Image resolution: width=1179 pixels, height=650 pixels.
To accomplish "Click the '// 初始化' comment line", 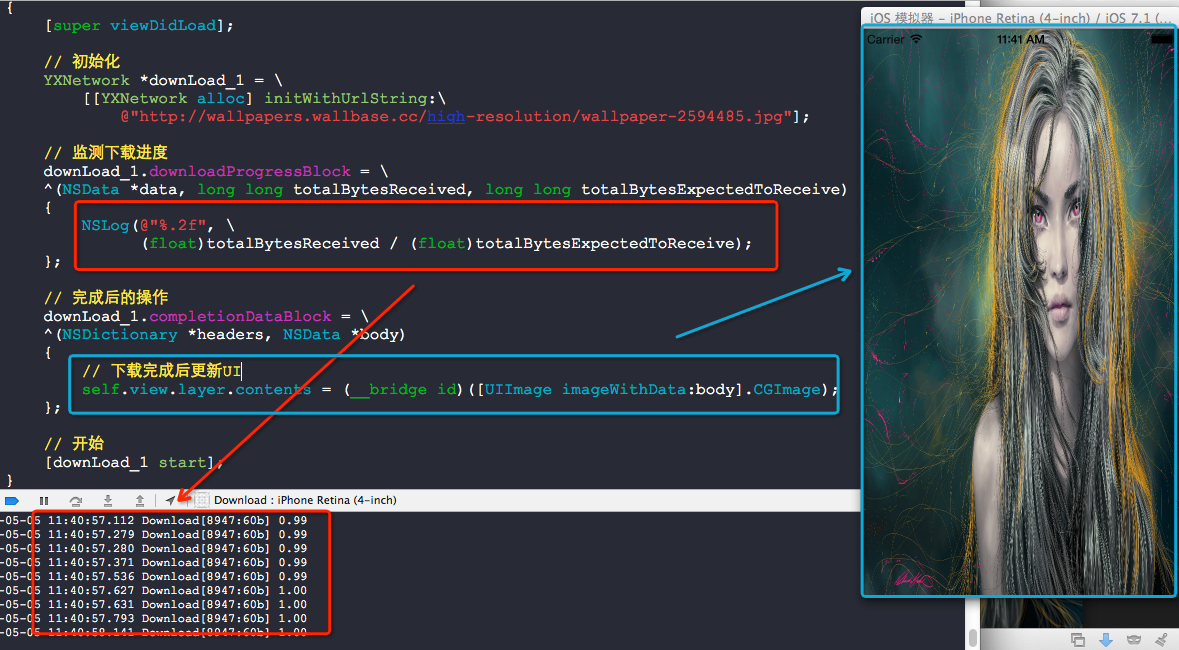I will pos(81,62).
